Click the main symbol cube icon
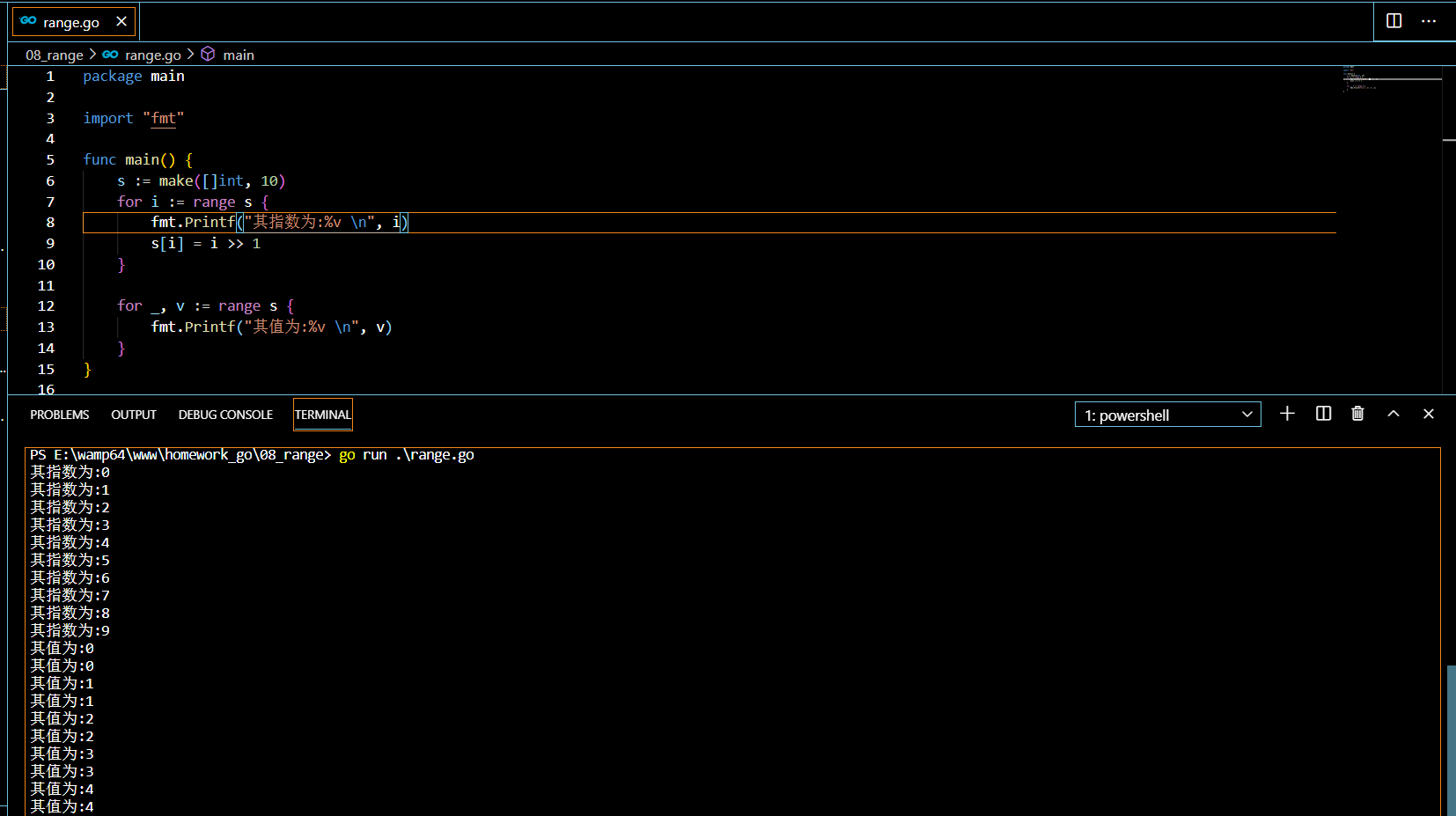The width and height of the screenshot is (1456, 816). (208, 54)
